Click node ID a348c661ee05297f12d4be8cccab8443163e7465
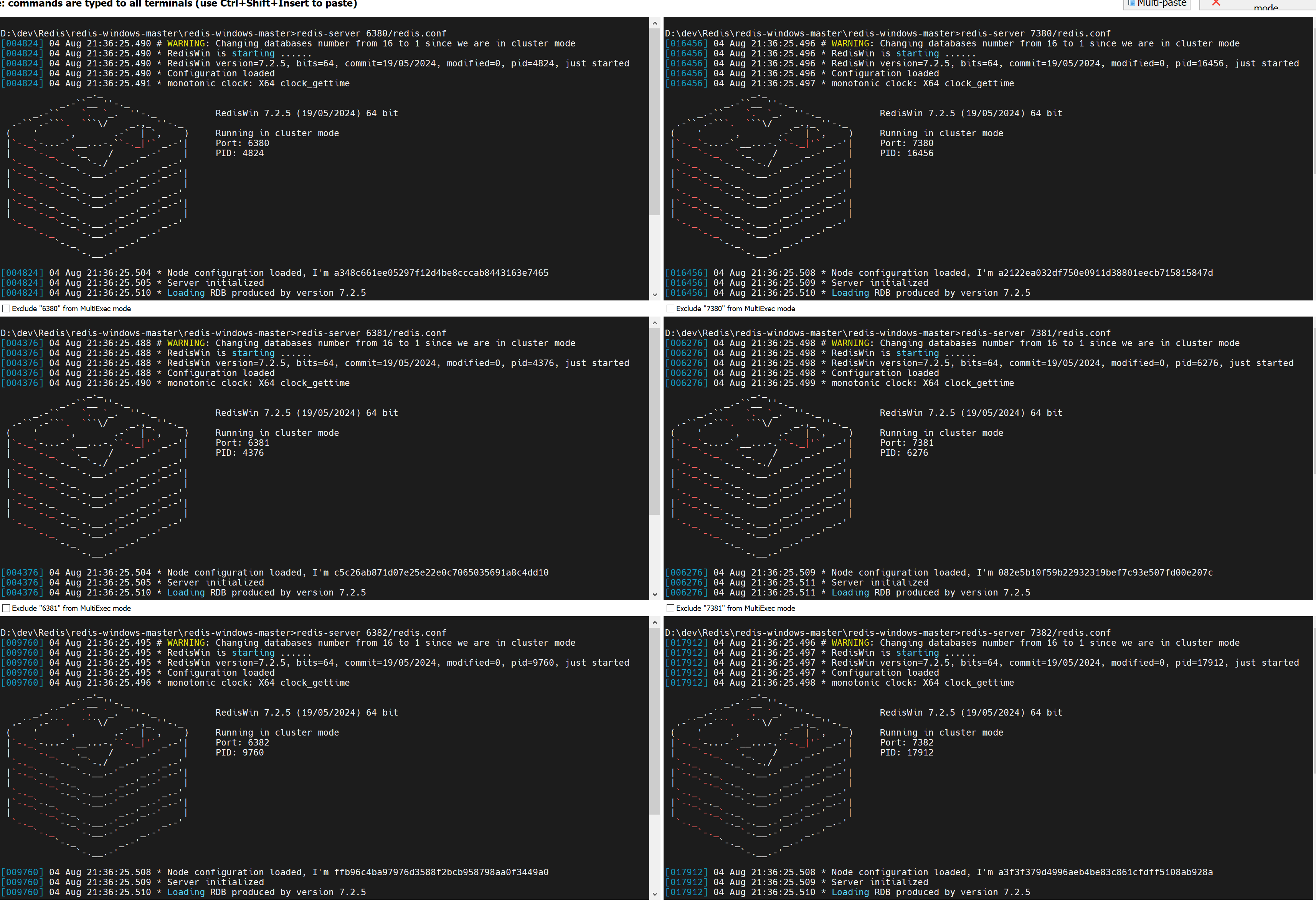Viewport: 1316px width, 904px height. click(441, 273)
